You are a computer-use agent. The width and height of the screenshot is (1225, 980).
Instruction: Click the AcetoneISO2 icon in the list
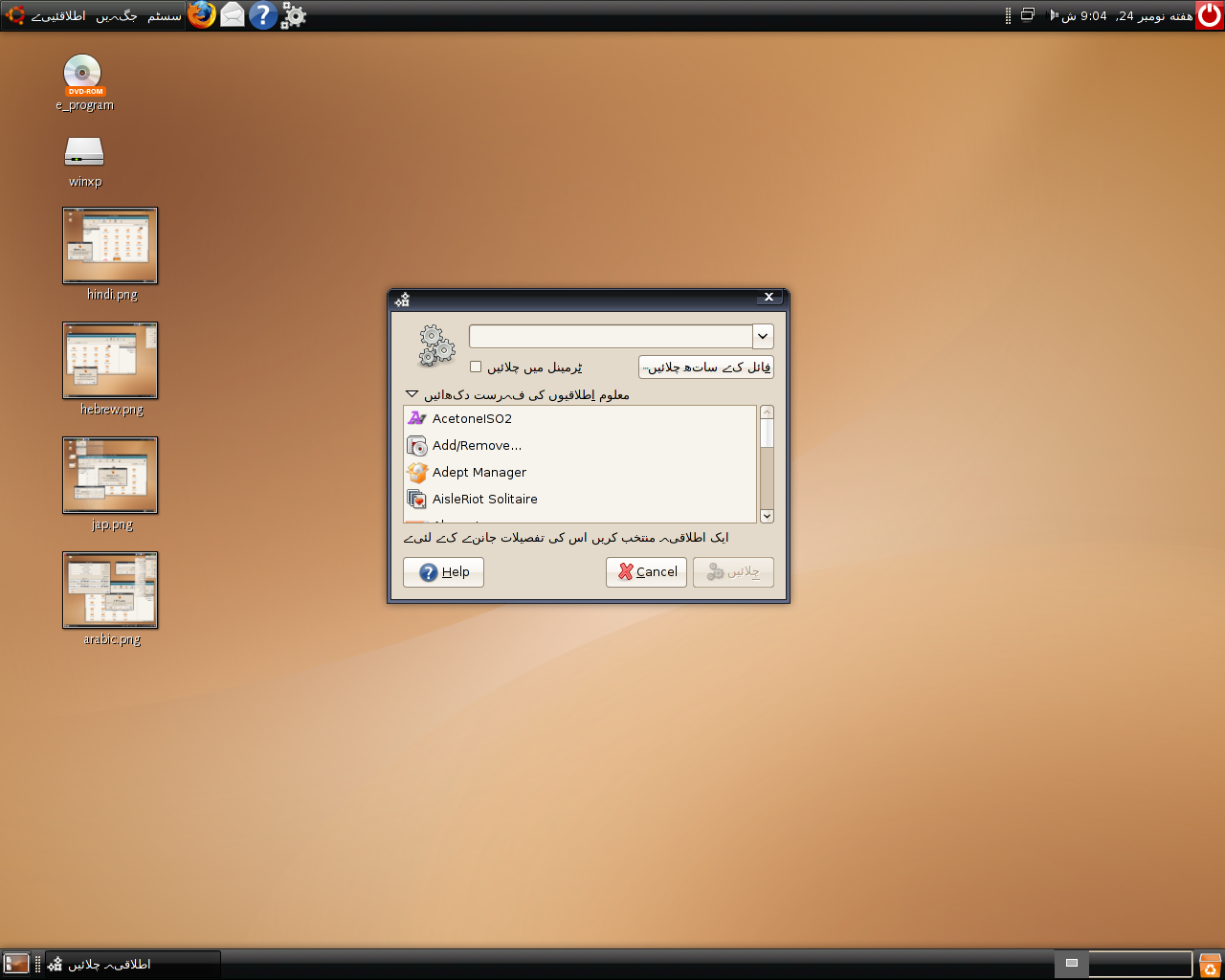click(416, 418)
